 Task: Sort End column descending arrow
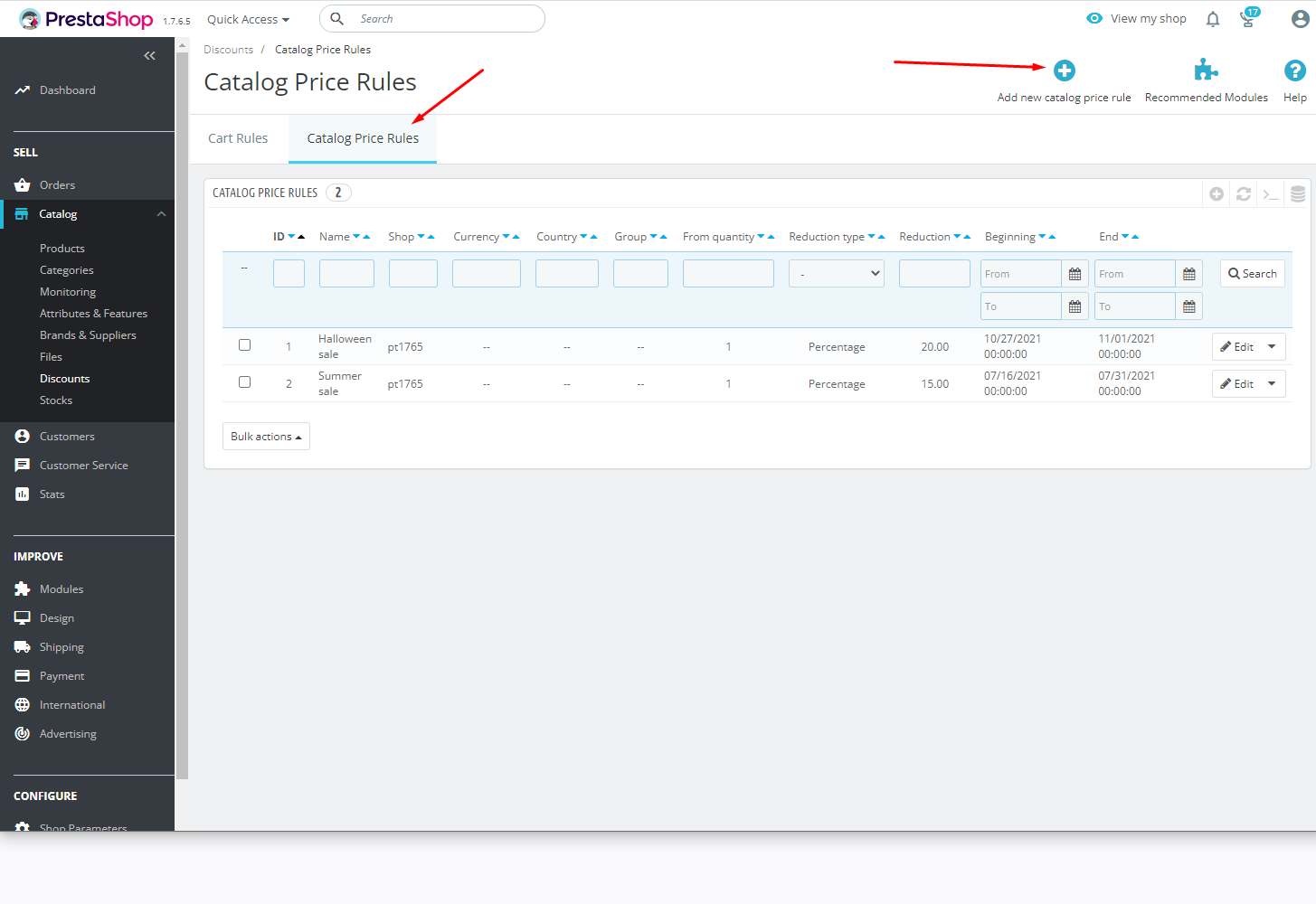point(1125,237)
